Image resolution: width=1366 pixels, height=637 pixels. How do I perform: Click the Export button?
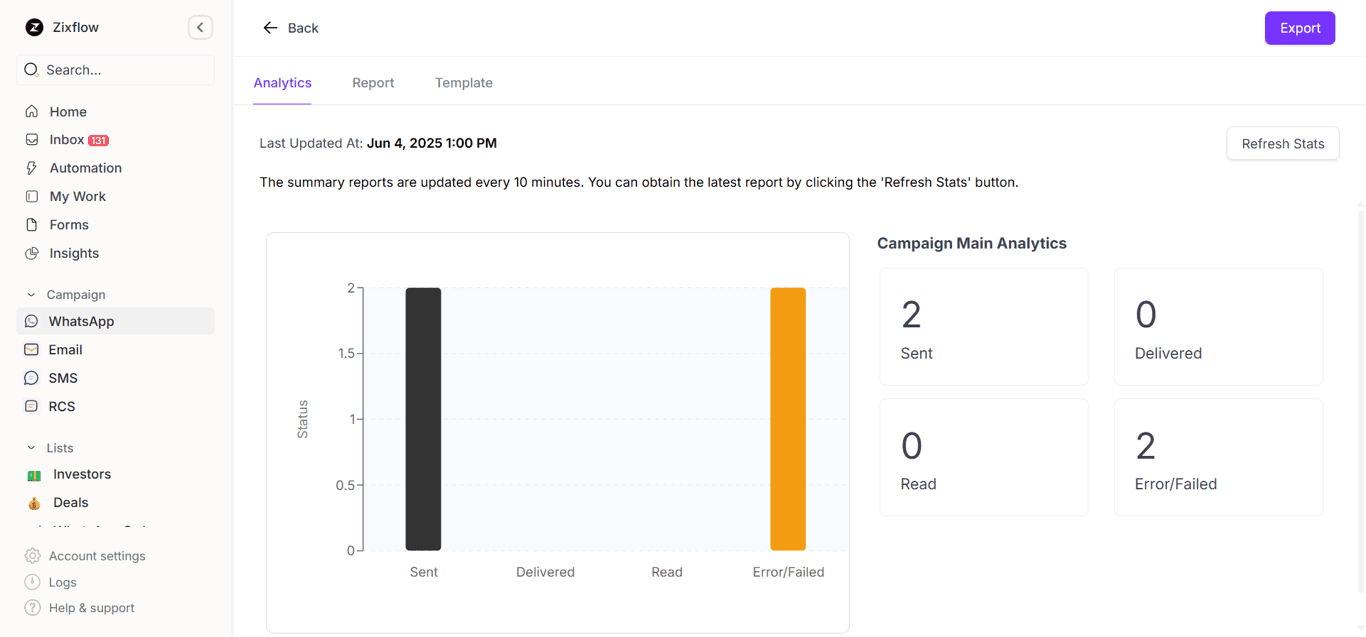click(1299, 28)
